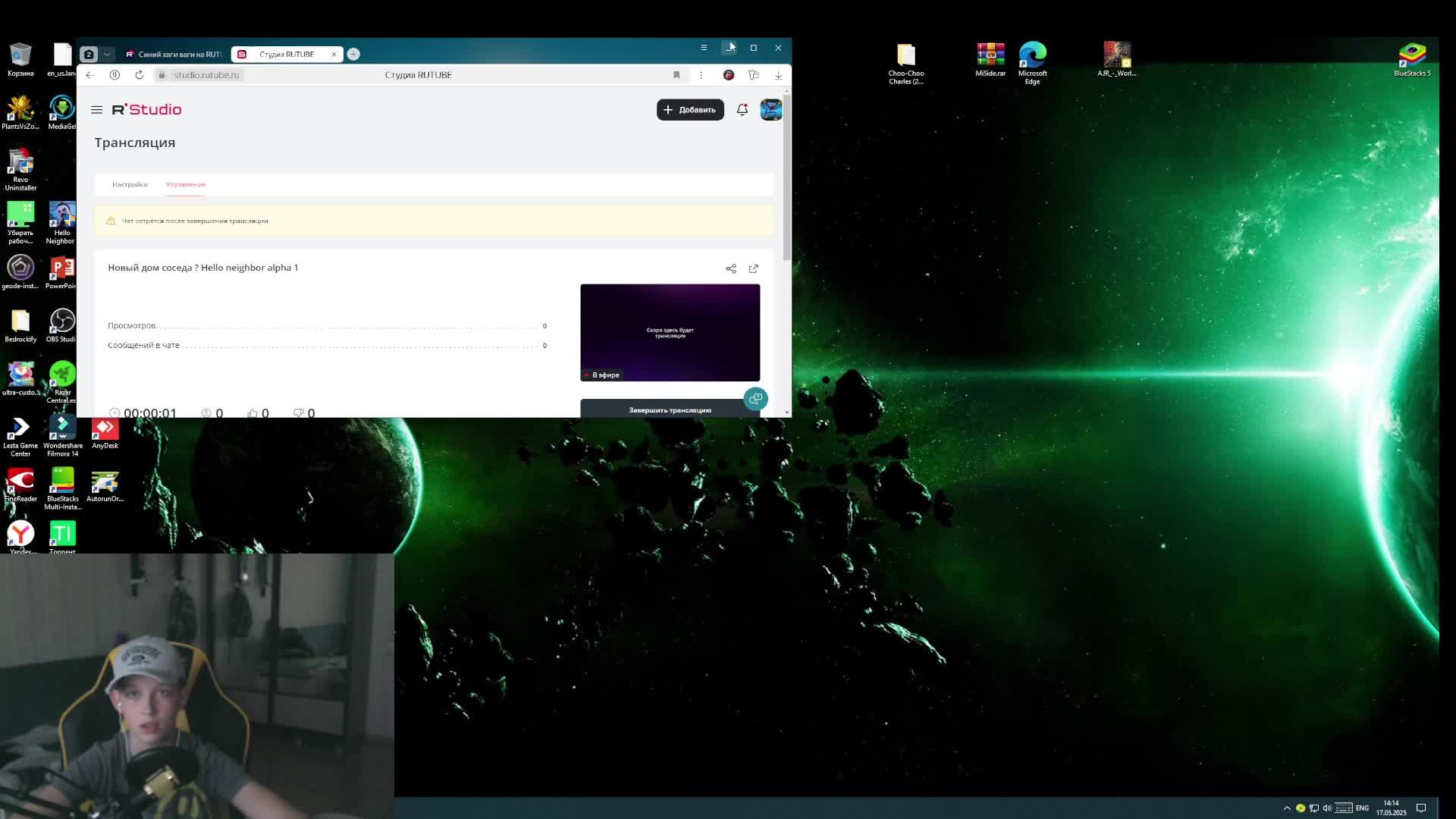Open the touch keyboard tray icon
The height and width of the screenshot is (819, 1456).
(1343, 808)
